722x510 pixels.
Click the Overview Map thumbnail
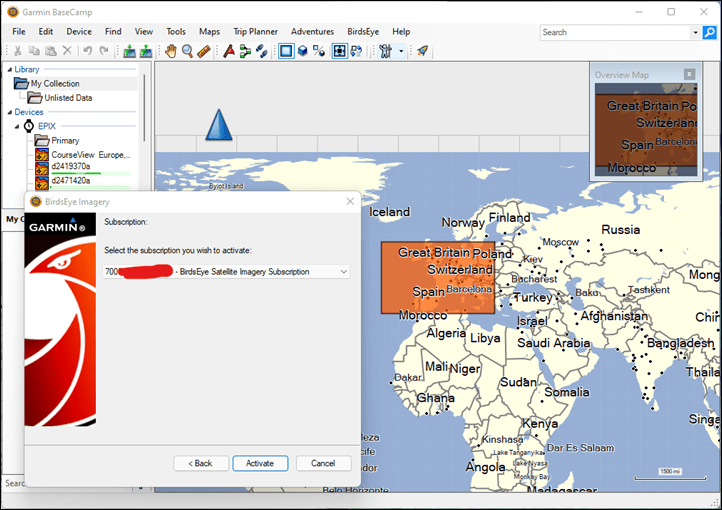(x=646, y=129)
